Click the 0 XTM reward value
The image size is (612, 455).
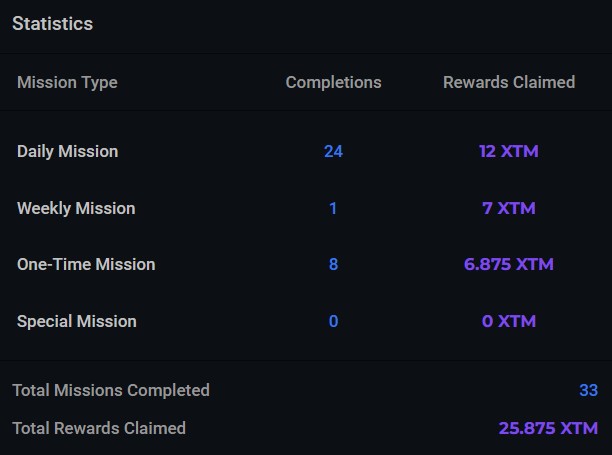tap(509, 322)
